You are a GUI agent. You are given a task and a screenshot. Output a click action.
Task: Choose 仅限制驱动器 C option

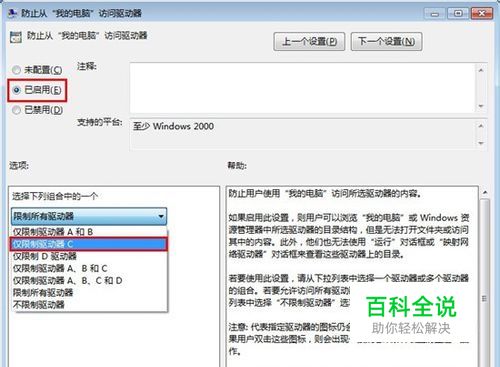89,244
